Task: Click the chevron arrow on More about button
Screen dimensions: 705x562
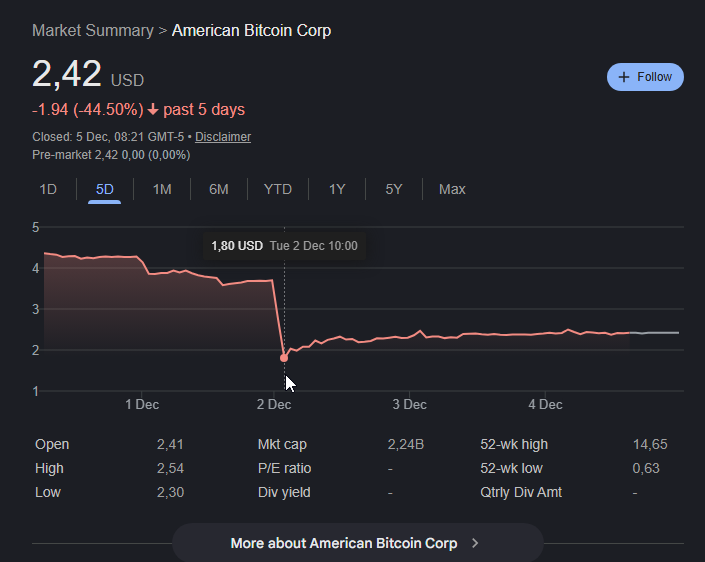Action: 475,543
